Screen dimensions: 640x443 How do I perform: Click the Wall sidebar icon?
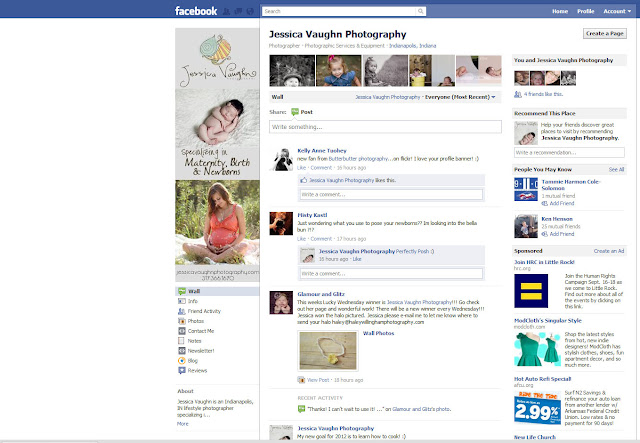[182, 291]
